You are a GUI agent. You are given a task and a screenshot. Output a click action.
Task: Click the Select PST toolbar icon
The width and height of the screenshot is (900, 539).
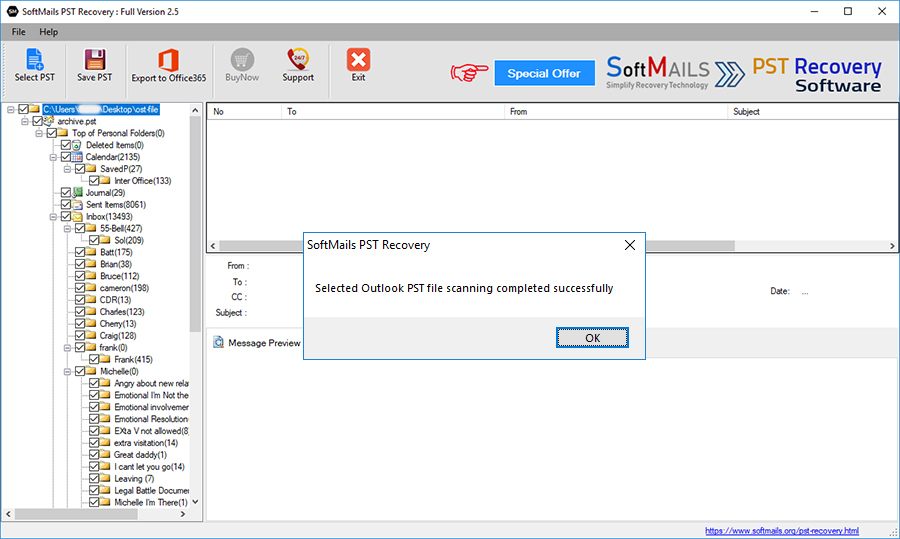tap(34, 60)
